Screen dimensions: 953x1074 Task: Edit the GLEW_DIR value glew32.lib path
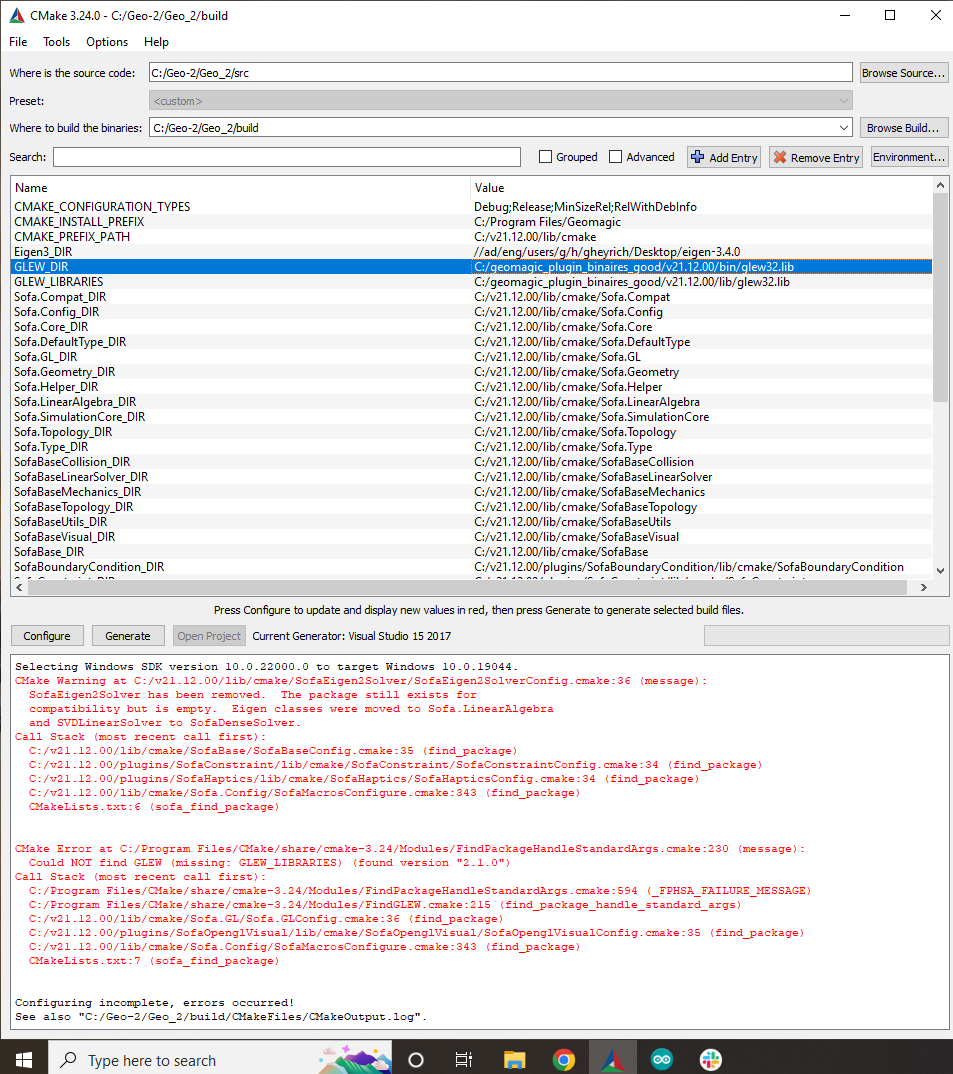tap(634, 267)
